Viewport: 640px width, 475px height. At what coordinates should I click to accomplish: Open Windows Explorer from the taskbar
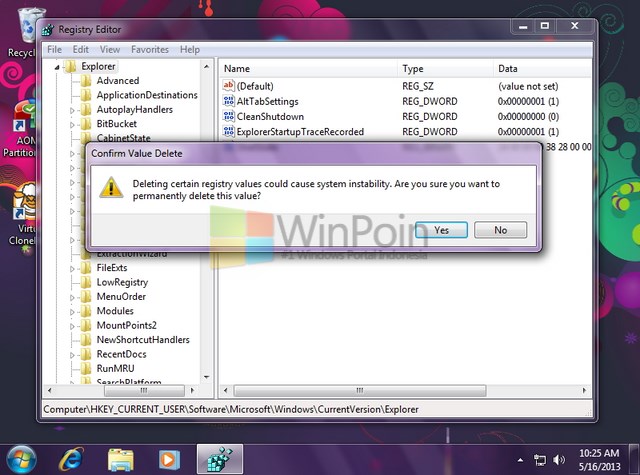point(120,459)
